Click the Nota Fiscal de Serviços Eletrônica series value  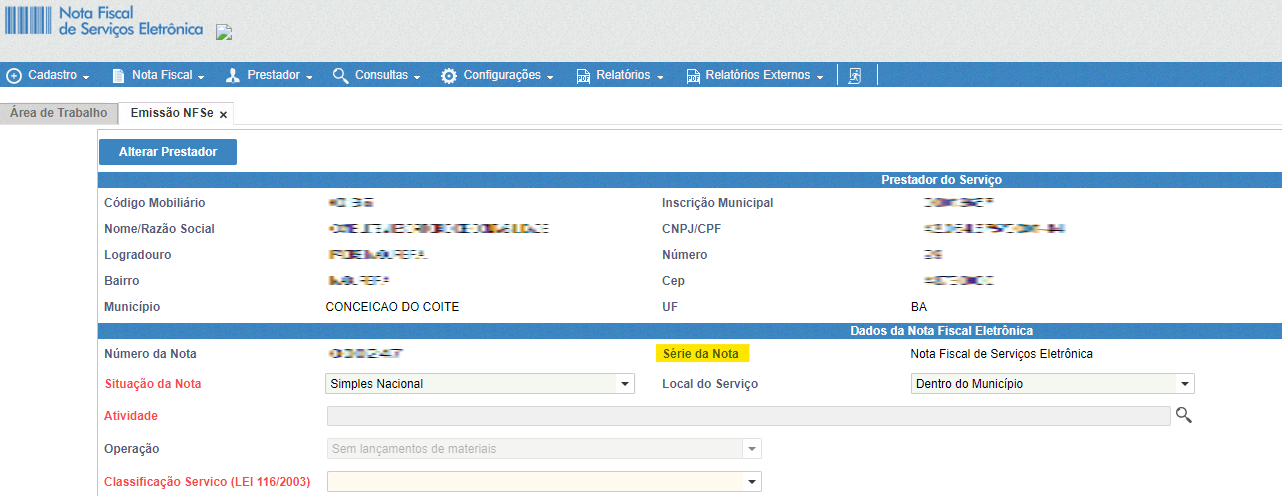[1001, 354]
